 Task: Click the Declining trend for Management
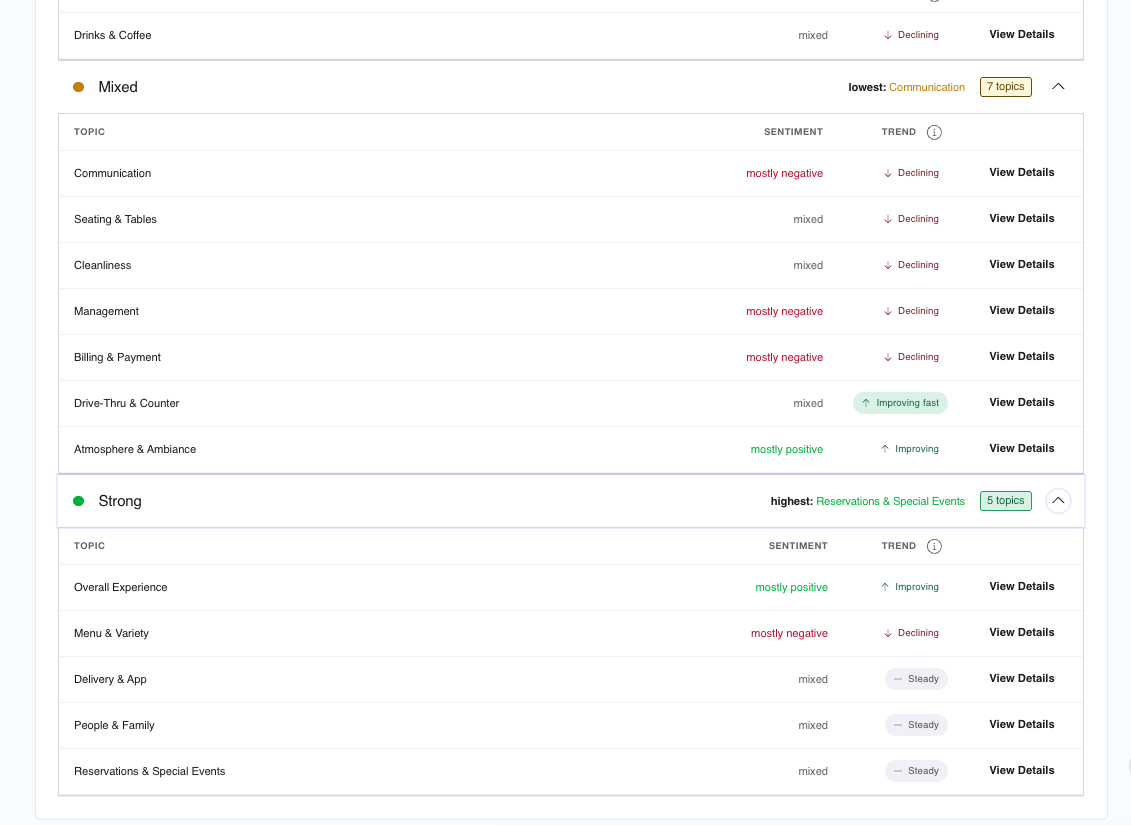[x=911, y=311]
